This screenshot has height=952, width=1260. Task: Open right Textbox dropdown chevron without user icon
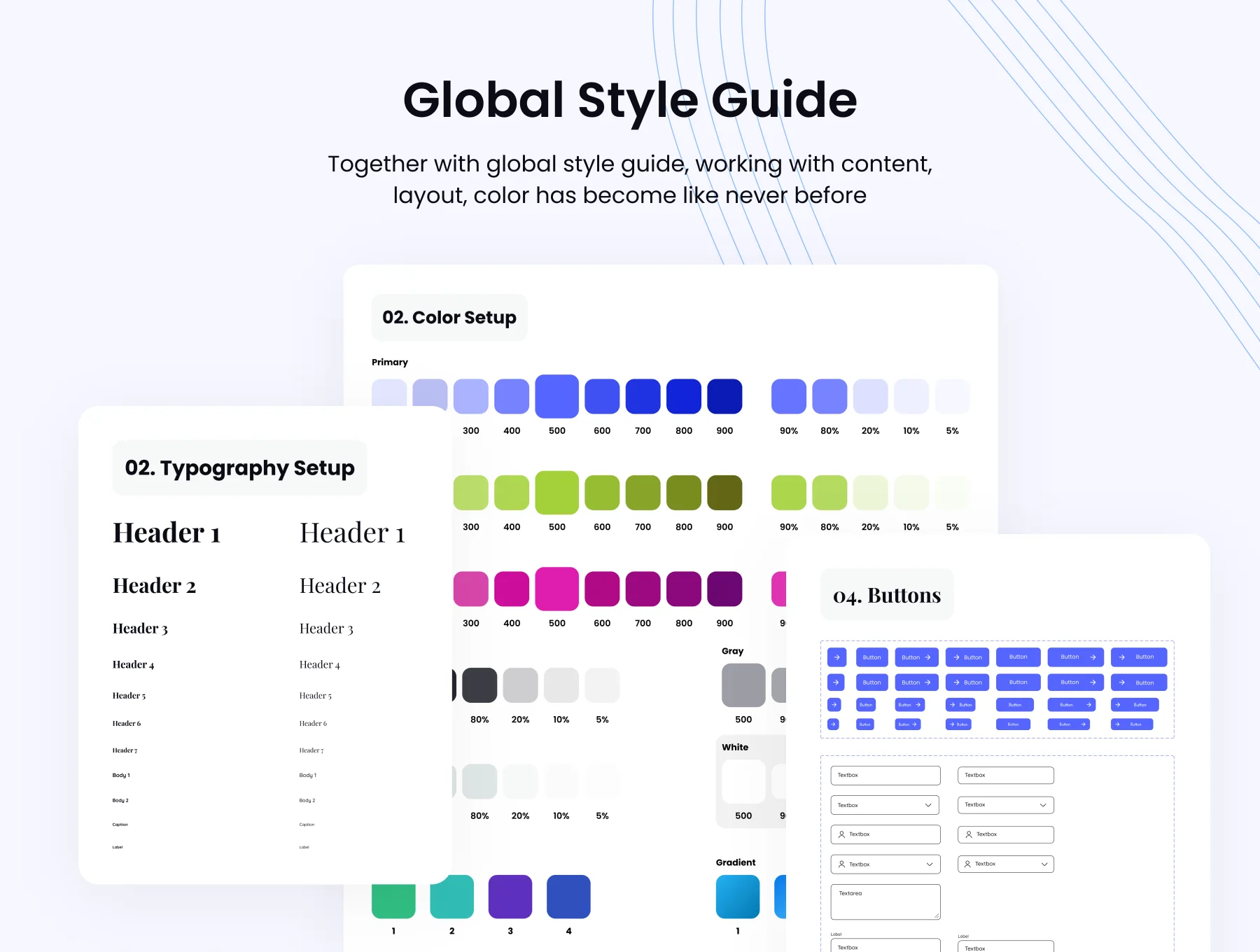[1043, 805]
